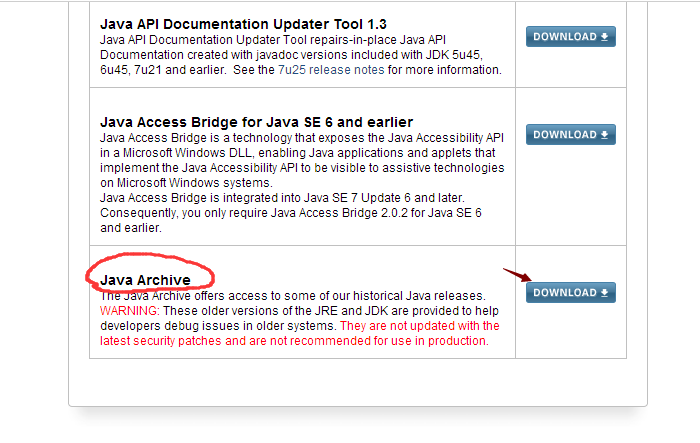Click the Java Access Bridge heading
The height and width of the screenshot is (443, 700).
pos(258,122)
